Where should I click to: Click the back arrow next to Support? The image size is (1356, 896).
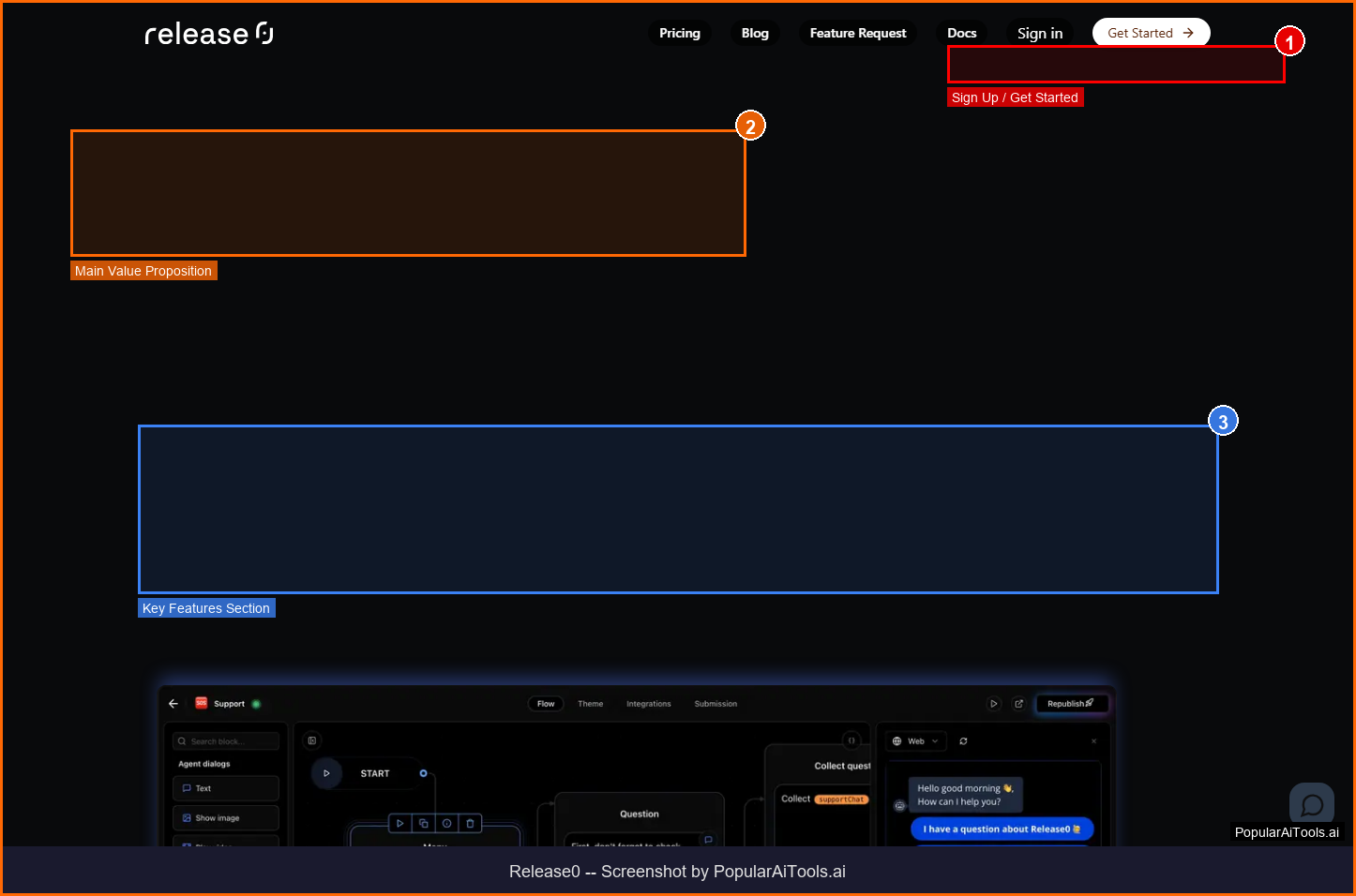[x=173, y=704]
